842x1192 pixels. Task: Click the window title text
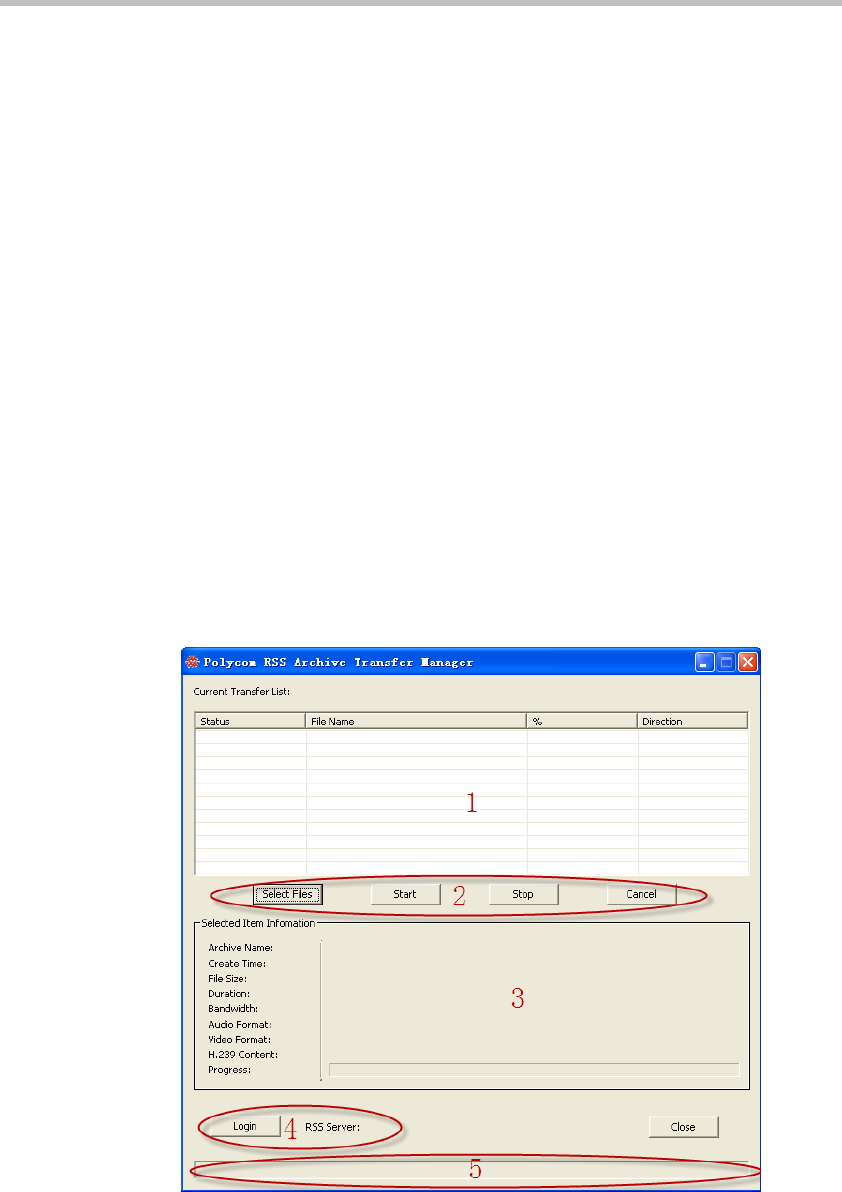(338, 662)
